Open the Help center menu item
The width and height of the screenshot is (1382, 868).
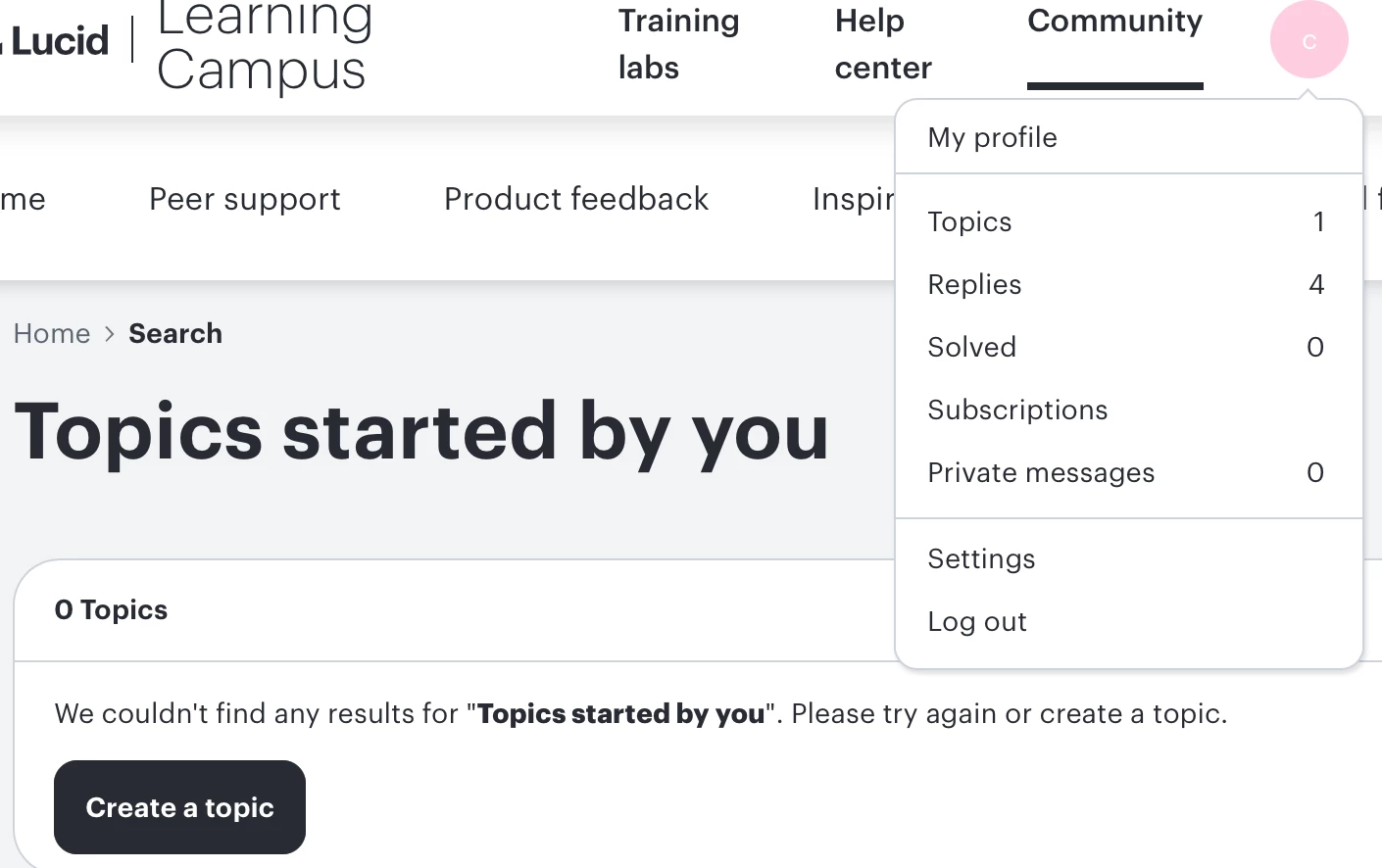point(883,44)
